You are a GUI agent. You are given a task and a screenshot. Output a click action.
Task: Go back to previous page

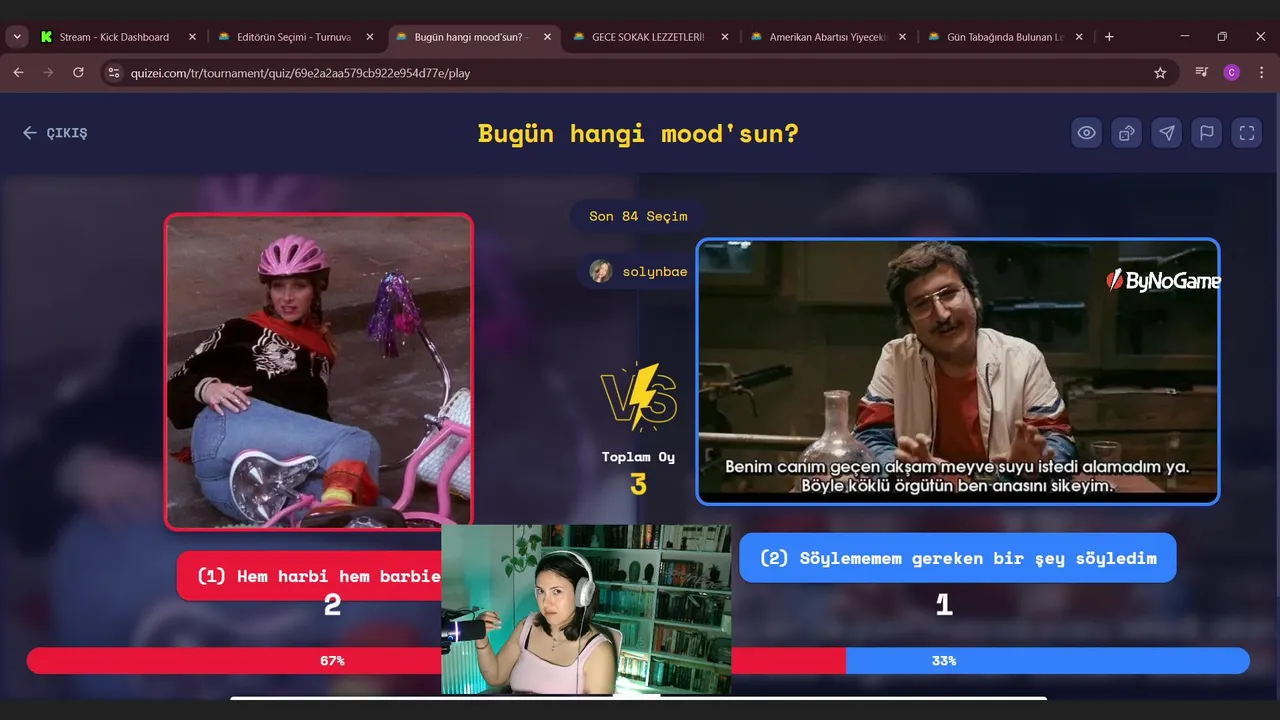18,73
